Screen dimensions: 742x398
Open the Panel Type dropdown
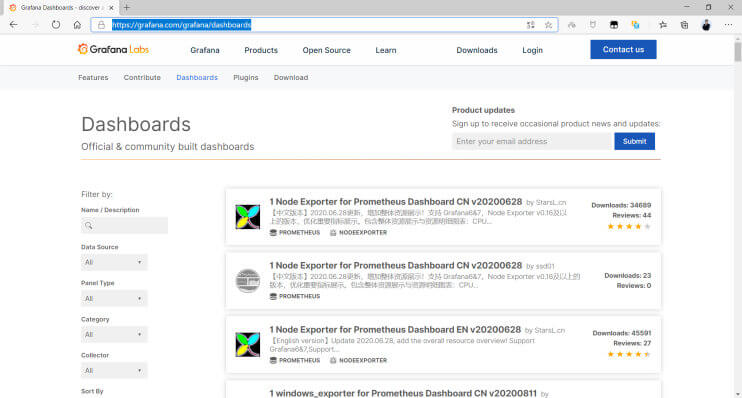click(114, 299)
